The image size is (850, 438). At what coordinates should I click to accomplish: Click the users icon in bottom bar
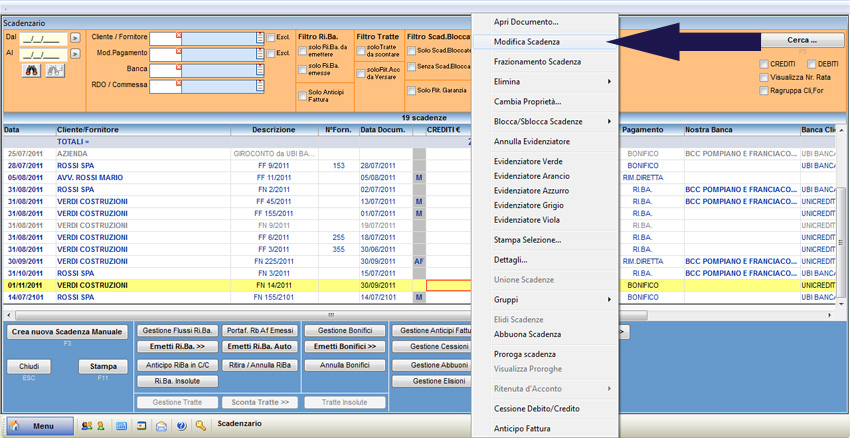pos(86,426)
